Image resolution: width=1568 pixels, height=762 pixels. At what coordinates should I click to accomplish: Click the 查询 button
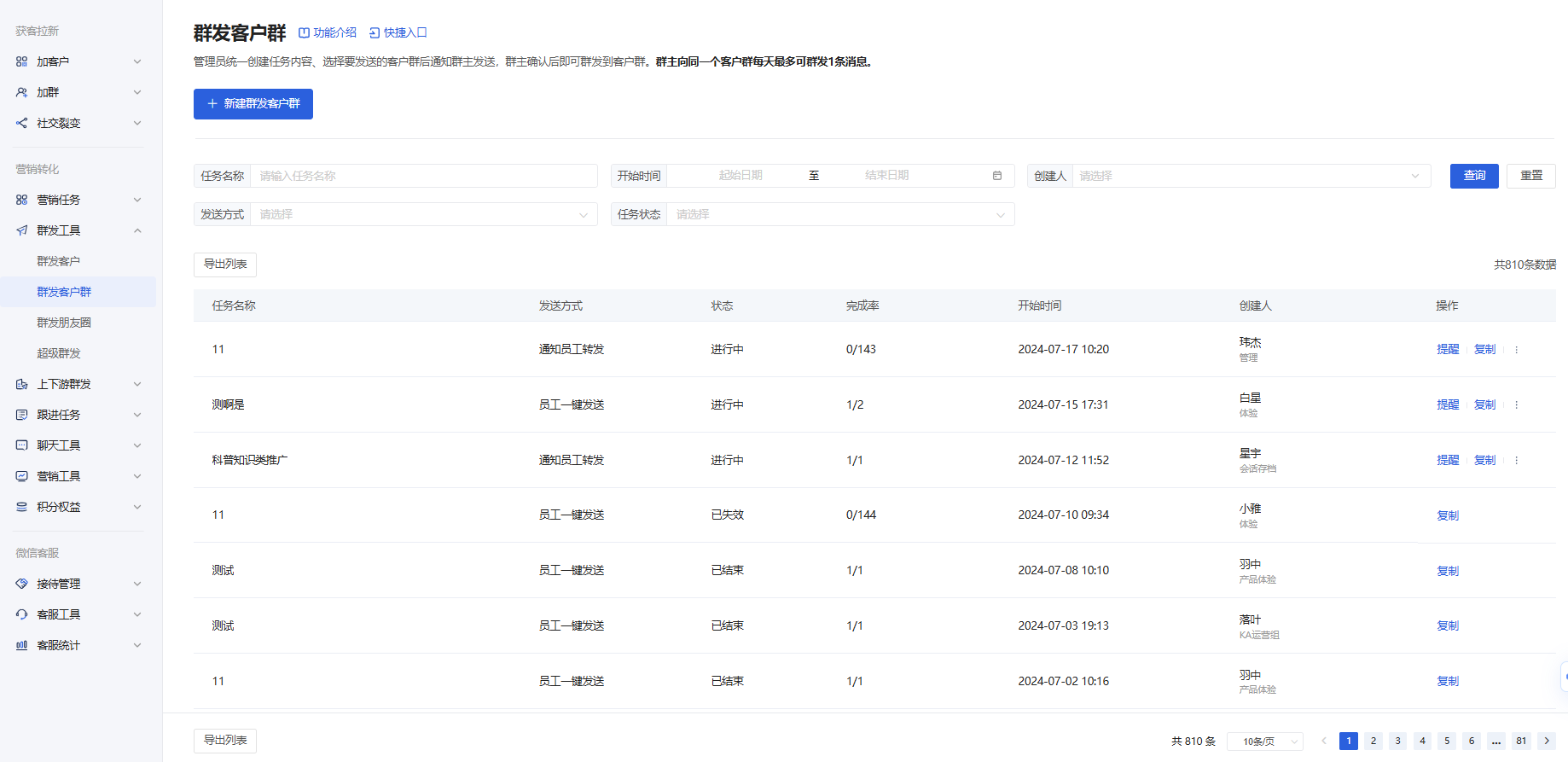pyautogui.click(x=1474, y=176)
